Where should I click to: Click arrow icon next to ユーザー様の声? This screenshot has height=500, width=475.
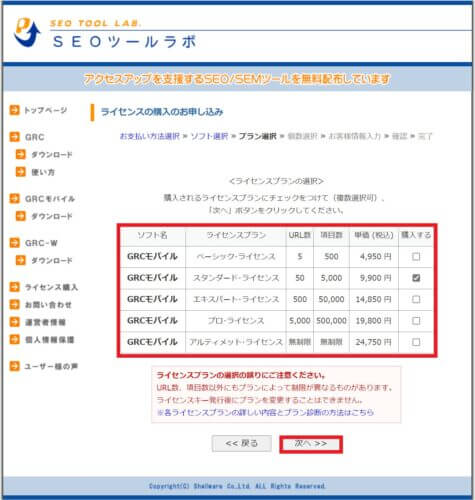click(x=14, y=366)
